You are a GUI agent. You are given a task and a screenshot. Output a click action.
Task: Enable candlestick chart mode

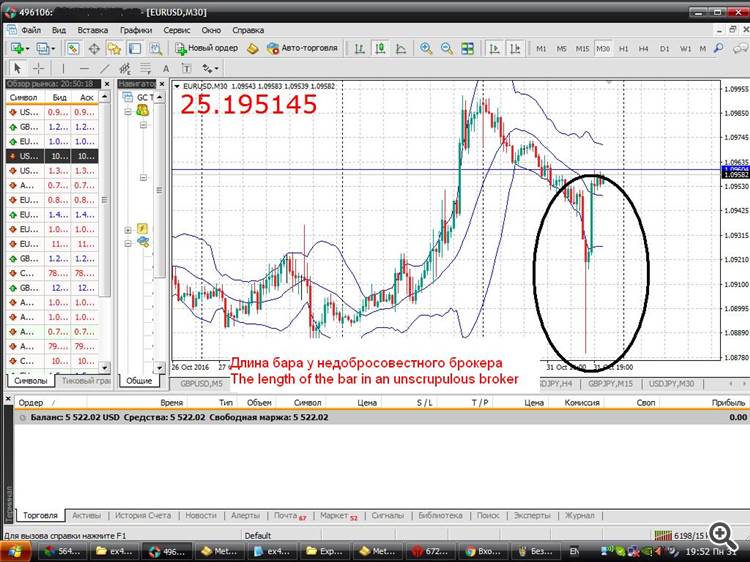tap(381, 48)
